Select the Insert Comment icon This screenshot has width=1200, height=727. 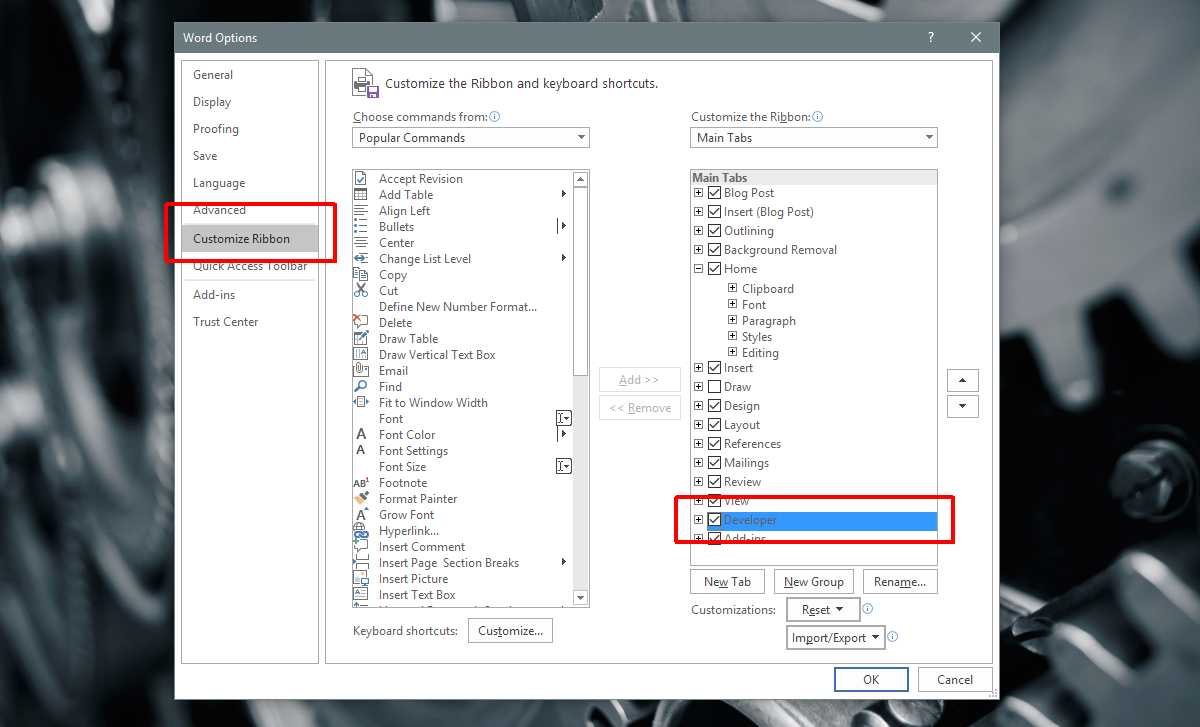(x=361, y=547)
